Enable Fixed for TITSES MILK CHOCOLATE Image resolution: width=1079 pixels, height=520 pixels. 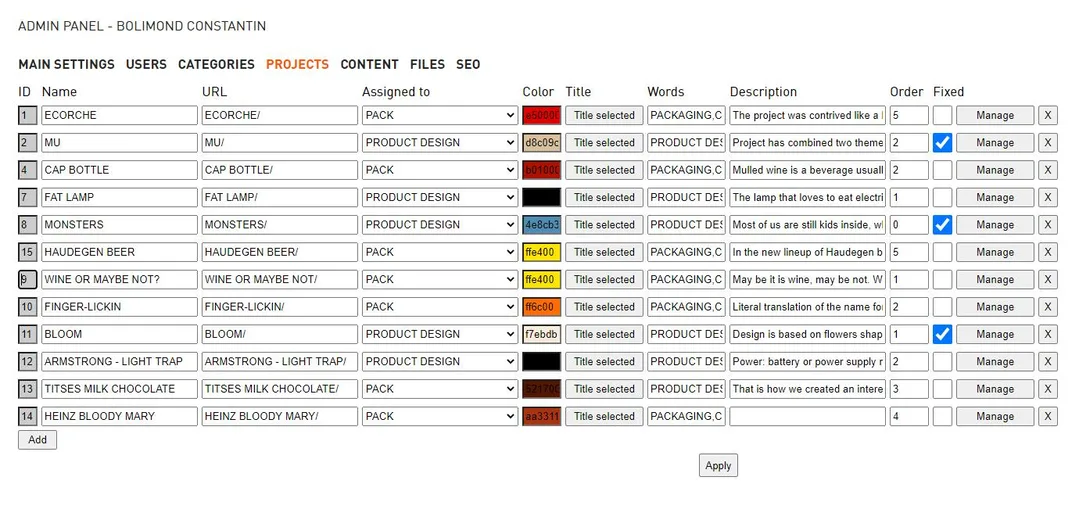[943, 389]
